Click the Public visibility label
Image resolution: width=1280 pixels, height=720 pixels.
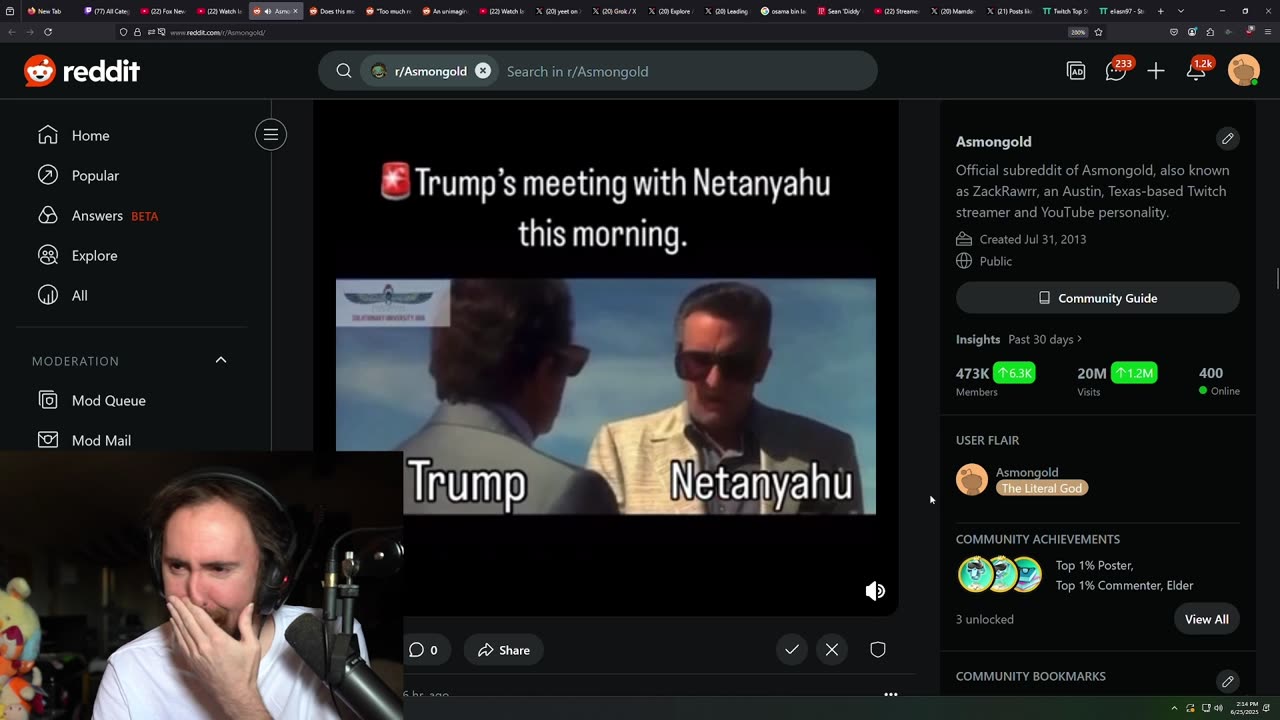point(996,261)
